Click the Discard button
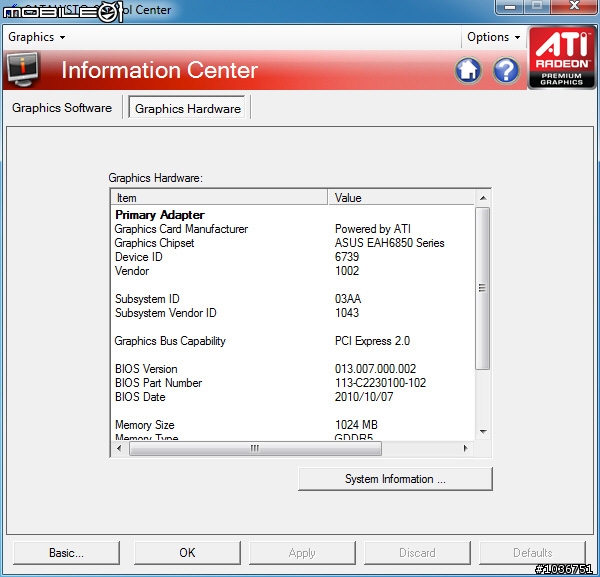The height and width of the screenshot is (577, 600). [417, 553]
